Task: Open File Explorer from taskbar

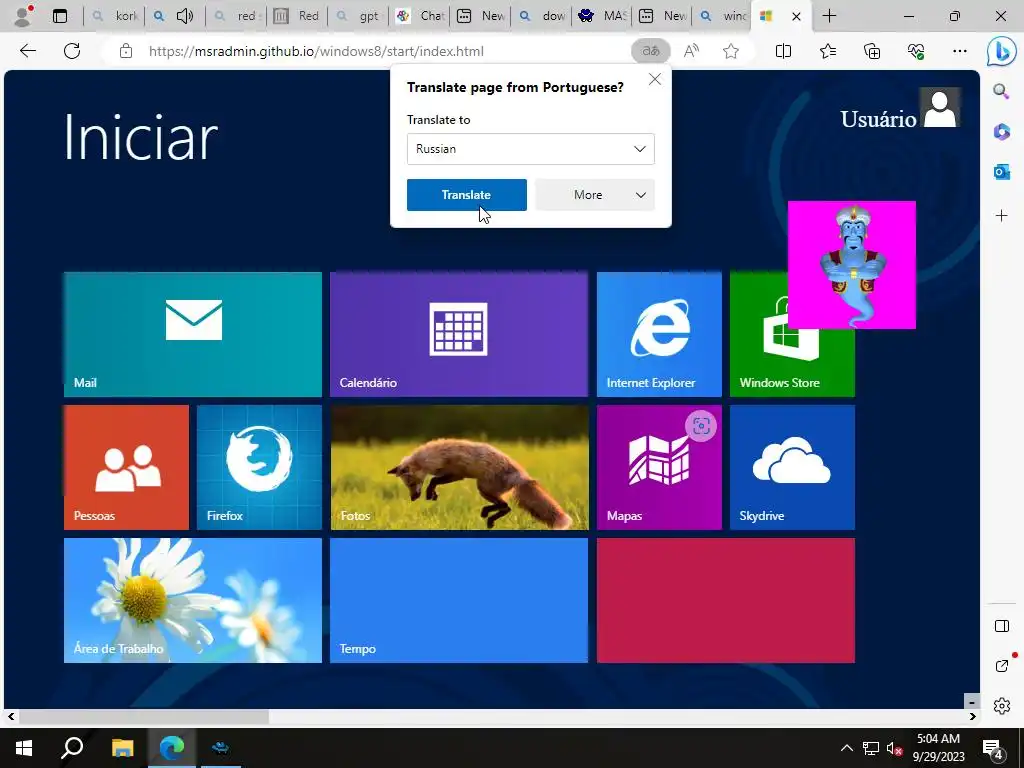Action: [122, 748]
